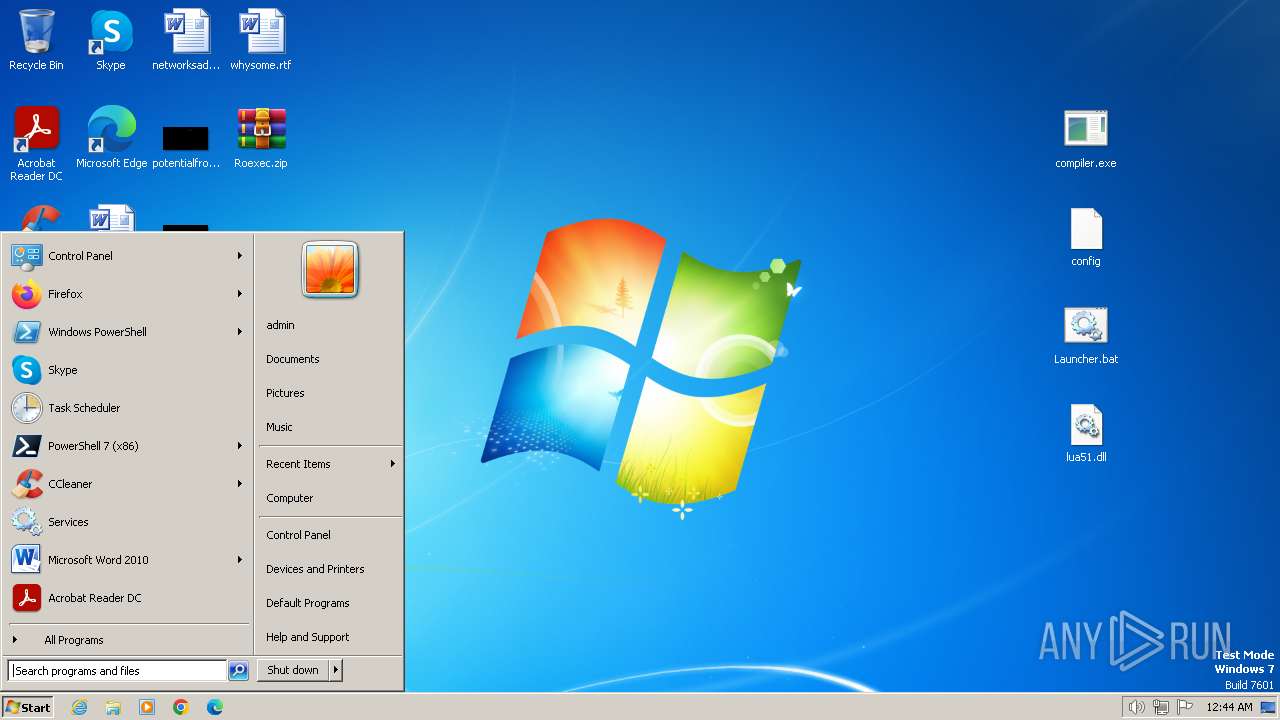Viewport: 1280px width, 720px height.
Task: Launch Firefox from the Start menu
Action: (x=128, y=294)
